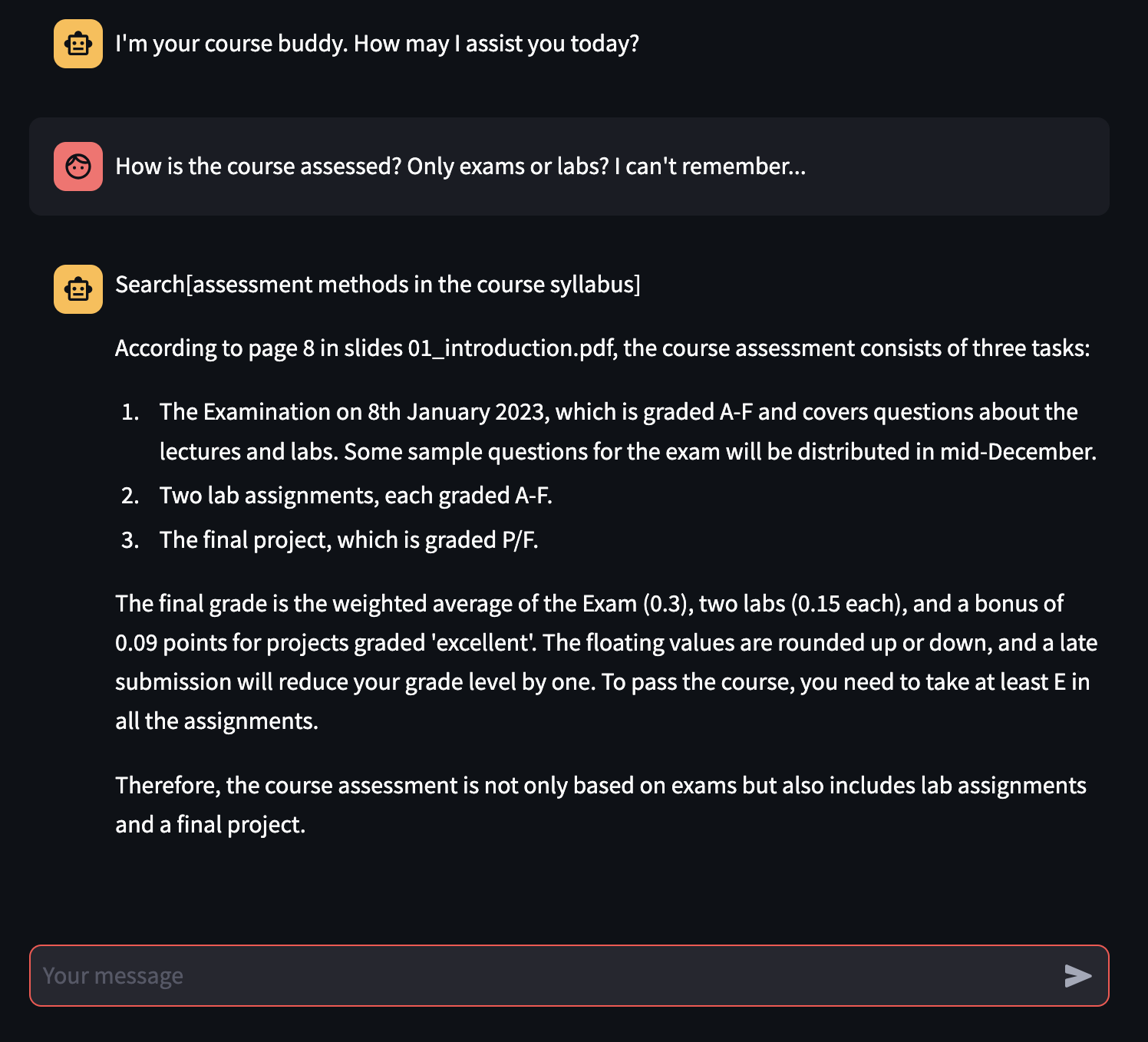Click the 'According to page 8' sentence start

[x=207, y=348]
